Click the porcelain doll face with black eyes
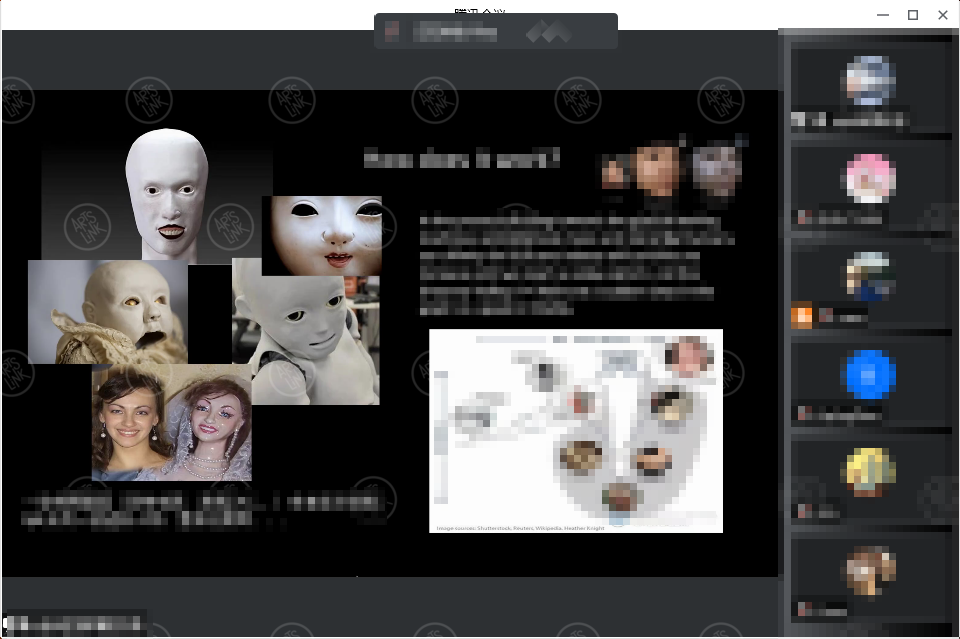This screenshot has width=960, height=639. tap(322, 236)
